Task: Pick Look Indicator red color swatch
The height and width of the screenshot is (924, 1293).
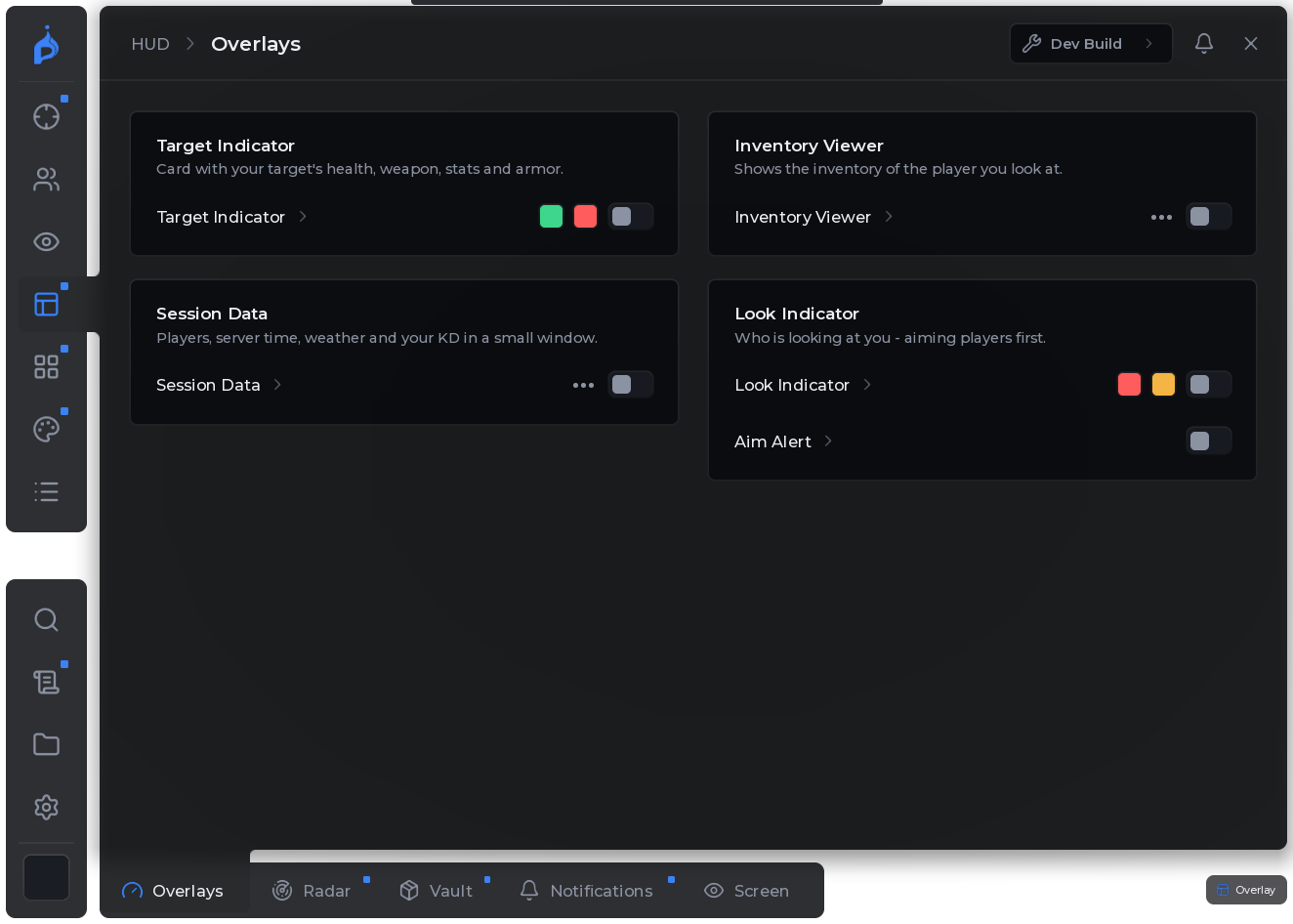Action: click(1129, 384)
